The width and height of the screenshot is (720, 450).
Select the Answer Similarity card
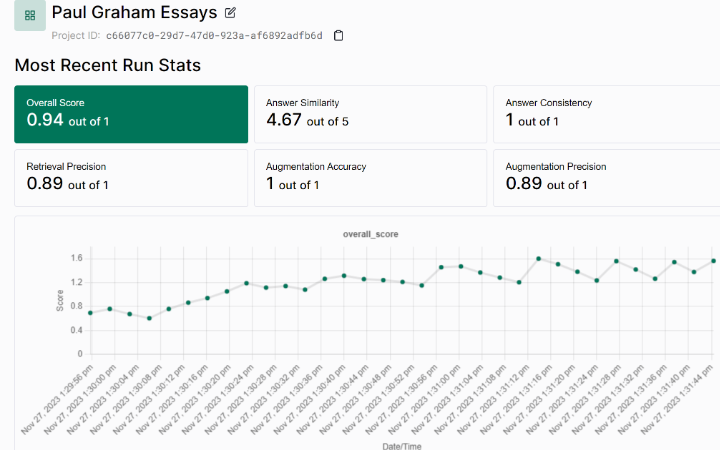pyautogui.click(x=371, y=114)
